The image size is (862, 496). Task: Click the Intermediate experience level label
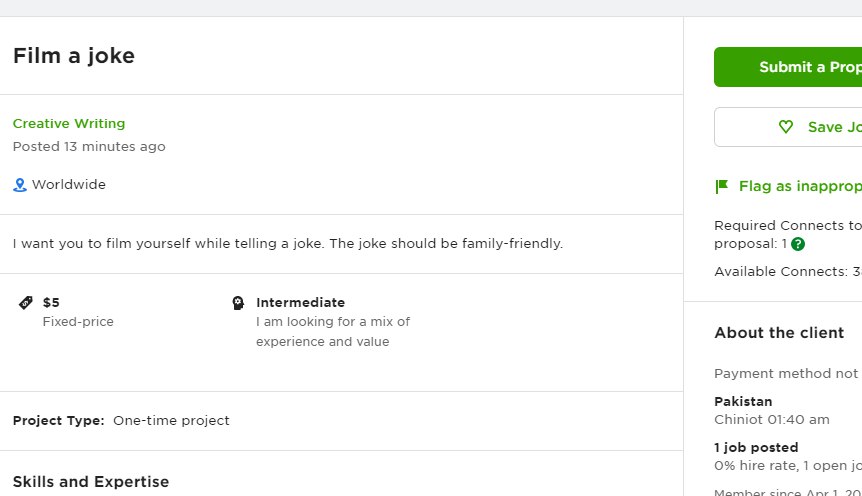[x=300, y=302]
